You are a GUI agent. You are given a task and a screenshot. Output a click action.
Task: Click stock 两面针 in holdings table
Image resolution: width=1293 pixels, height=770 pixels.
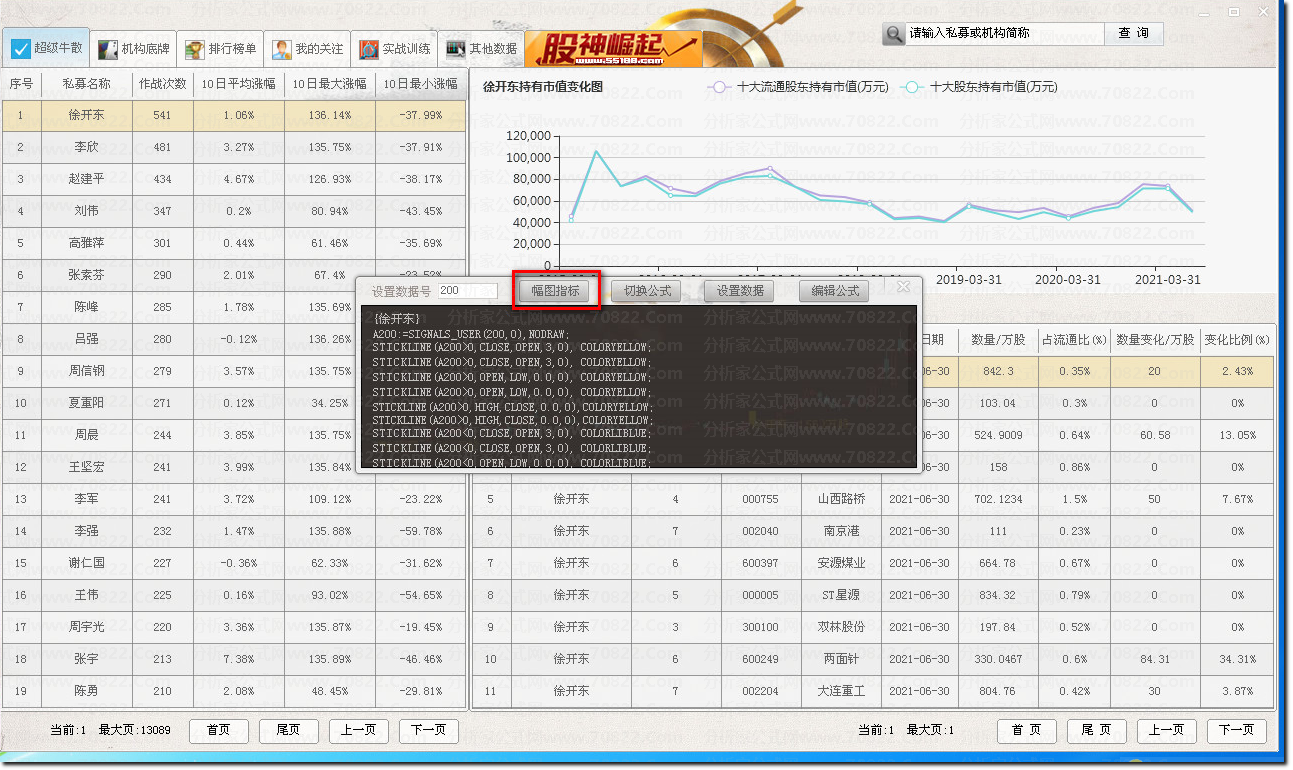[x=841, y=659]
